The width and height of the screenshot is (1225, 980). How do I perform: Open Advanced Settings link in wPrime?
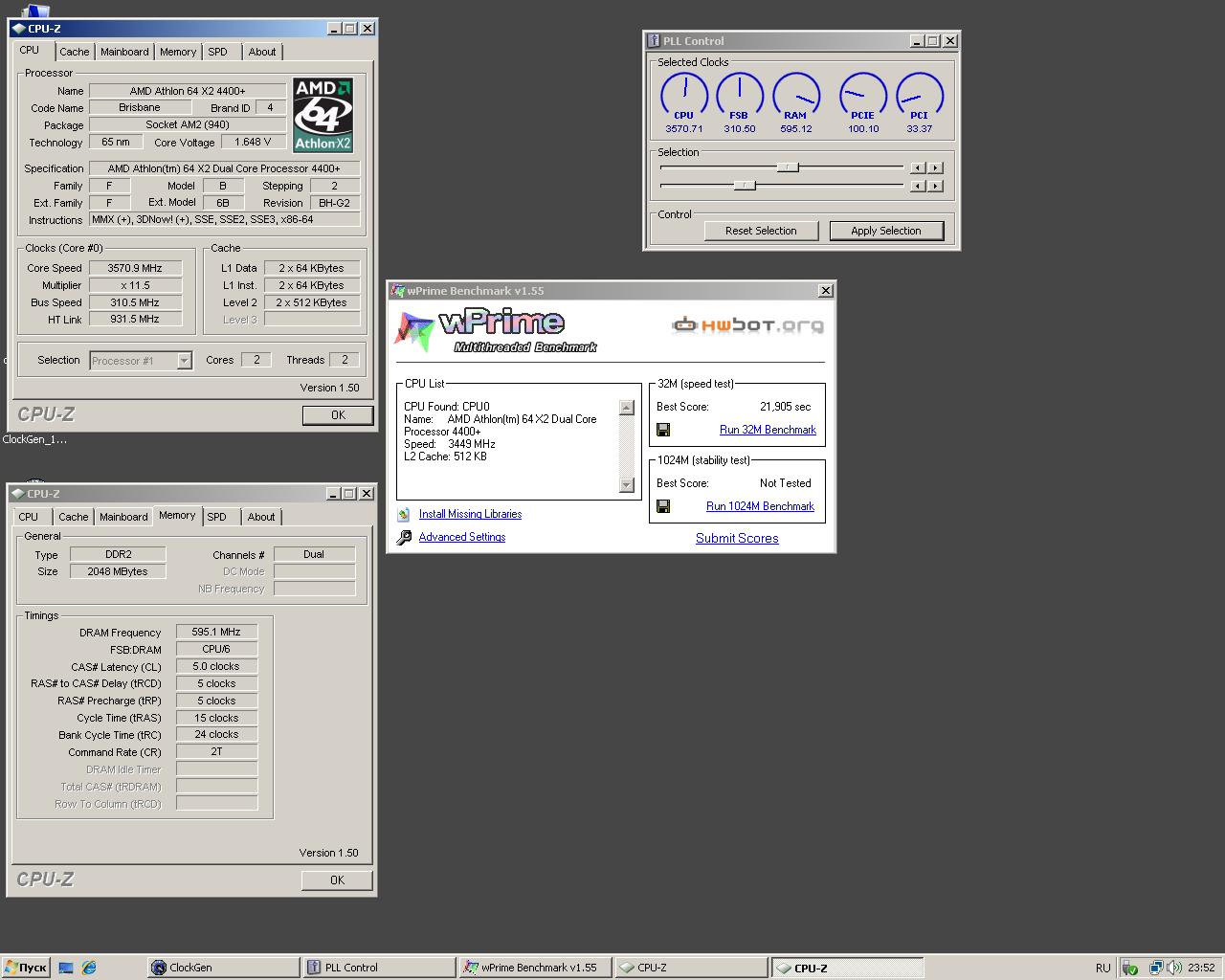(x=462, y=537)
